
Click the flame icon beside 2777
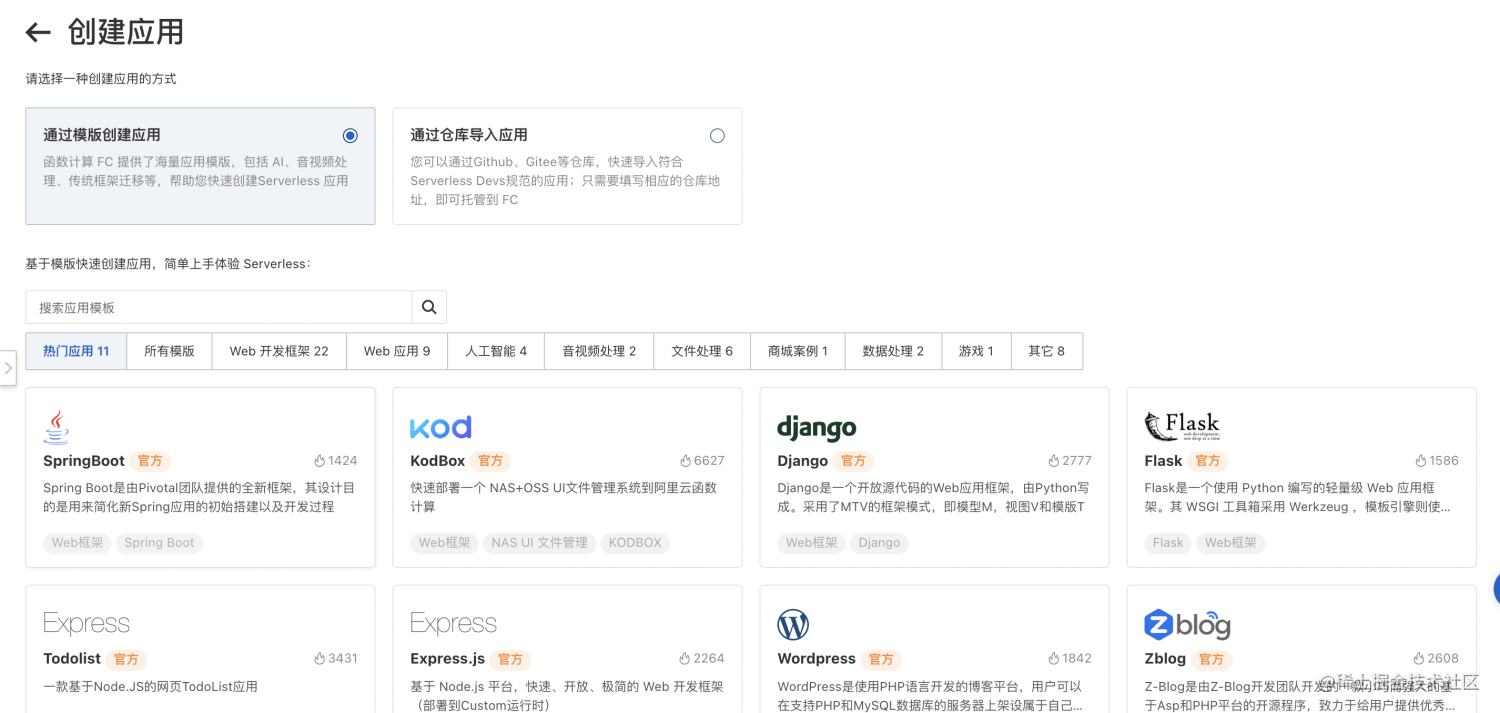click(x=1053, y=461)
